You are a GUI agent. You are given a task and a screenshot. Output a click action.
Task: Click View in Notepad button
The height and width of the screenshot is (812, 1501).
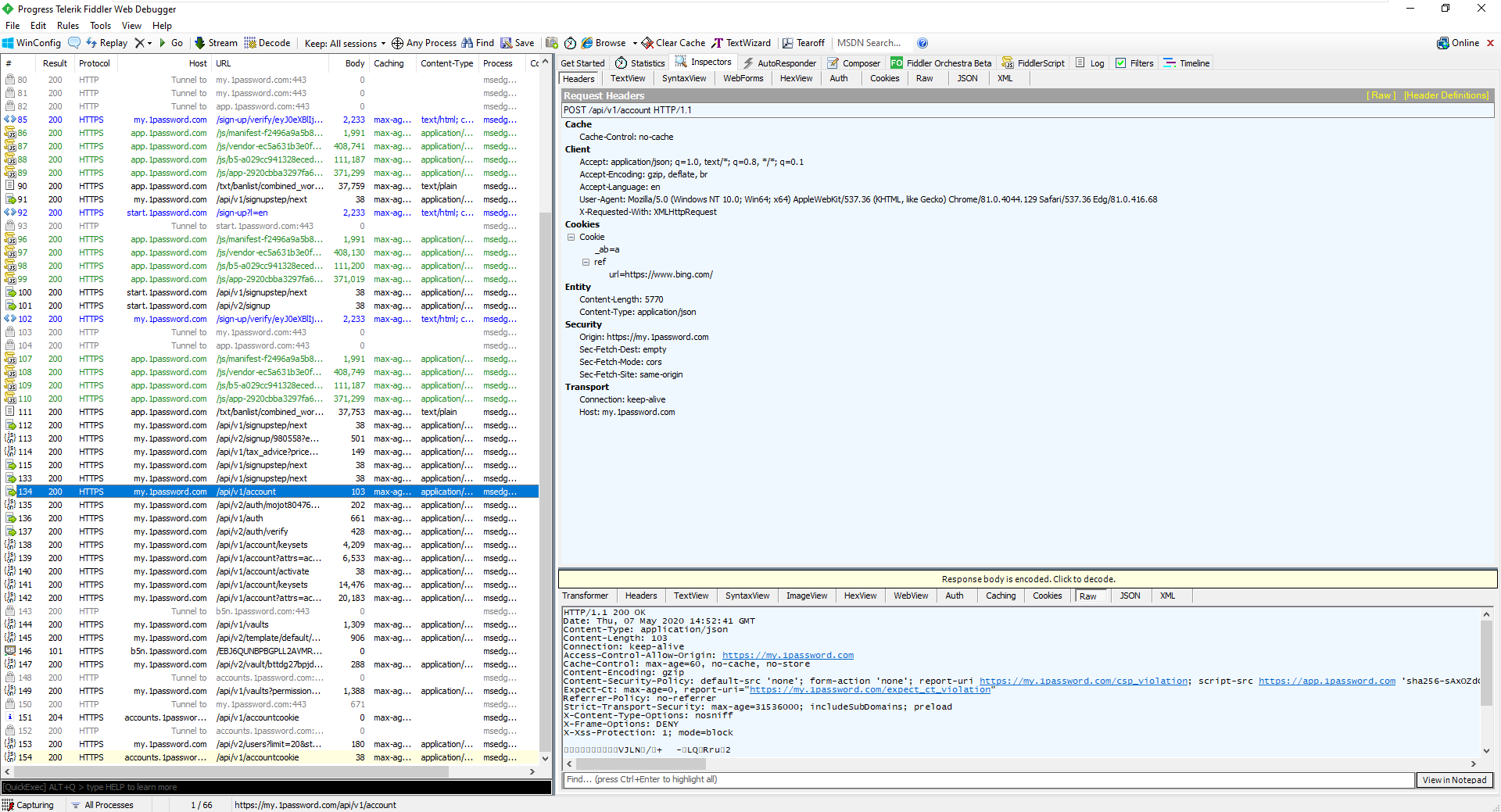(1454, 780)
